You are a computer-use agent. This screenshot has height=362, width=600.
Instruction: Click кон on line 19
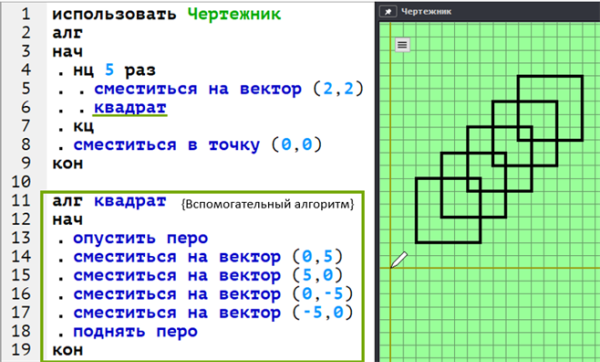click(x=67, y=350)
